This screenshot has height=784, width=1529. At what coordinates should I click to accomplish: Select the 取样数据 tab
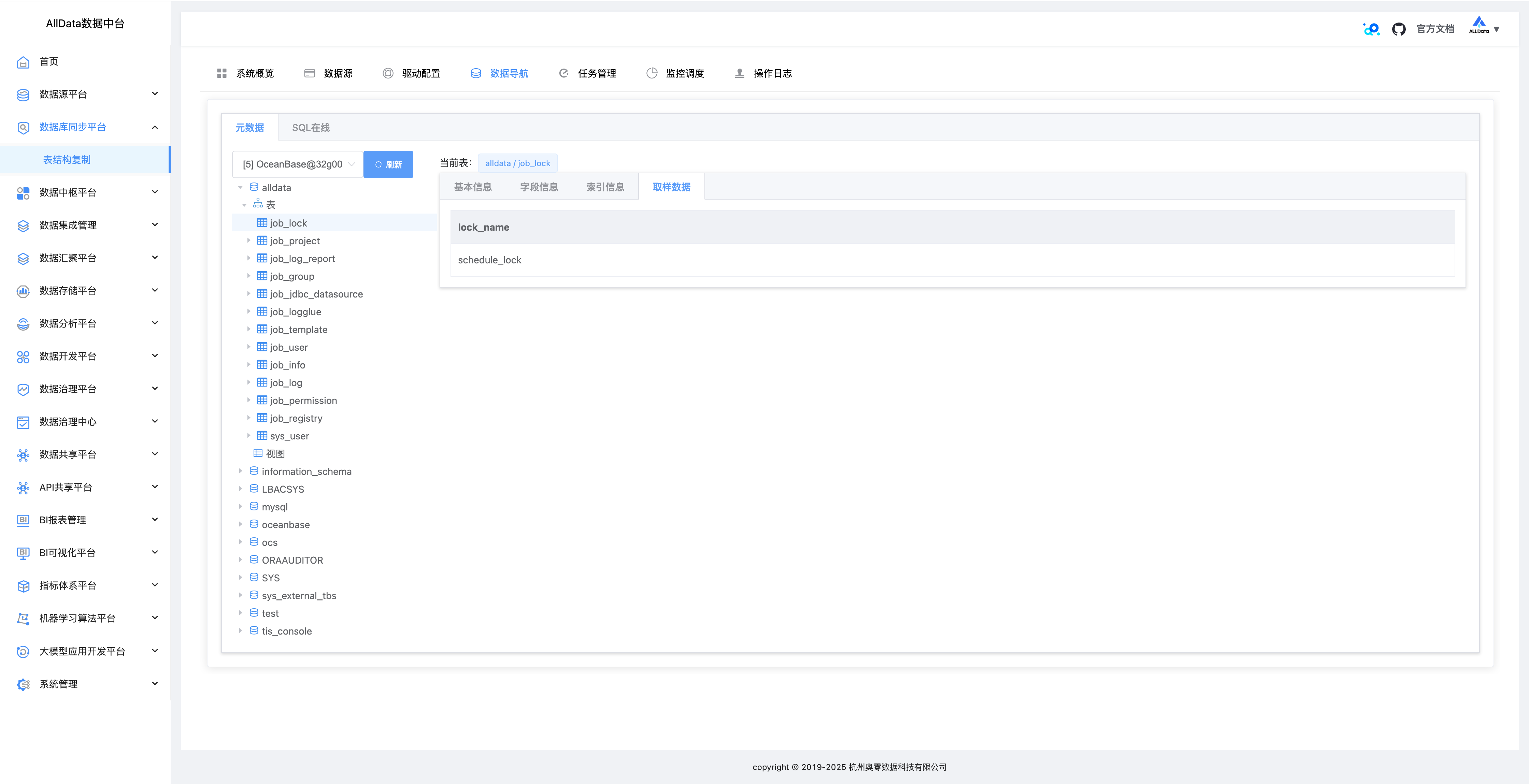click(x=671, y=187)
